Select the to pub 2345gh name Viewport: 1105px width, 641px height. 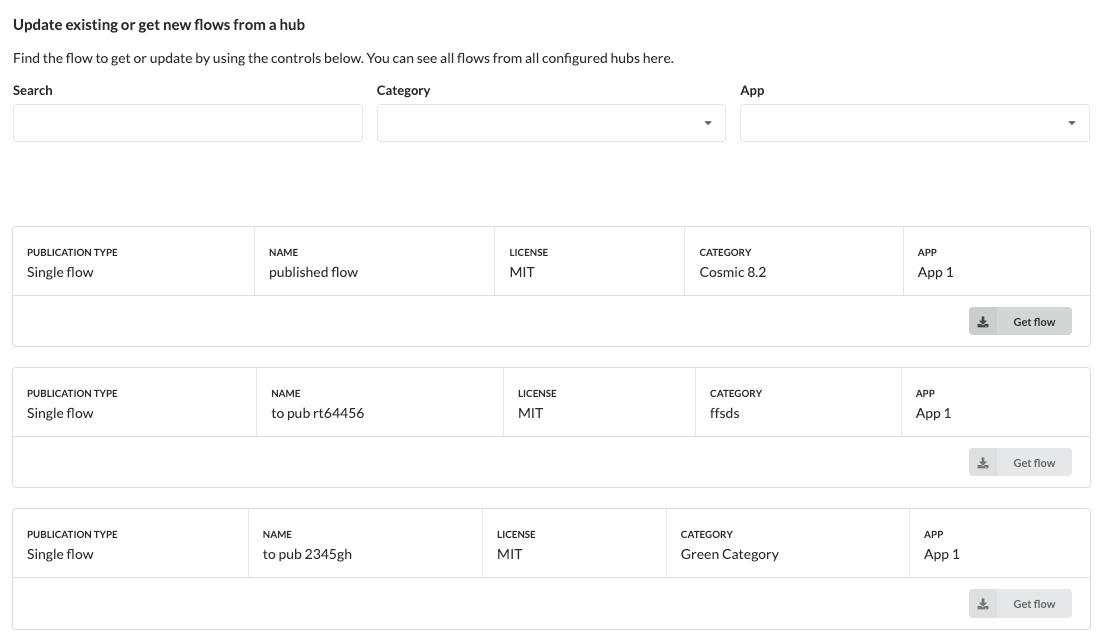pos(307,554)
